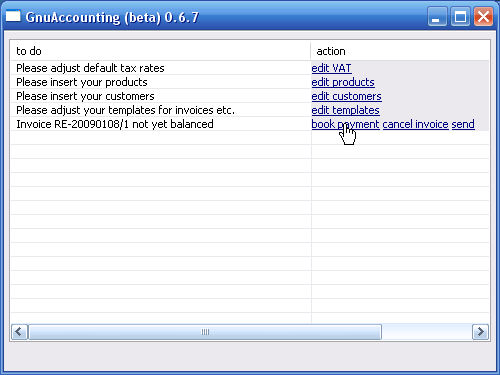Follow the edit templates link

coord(345,110)
